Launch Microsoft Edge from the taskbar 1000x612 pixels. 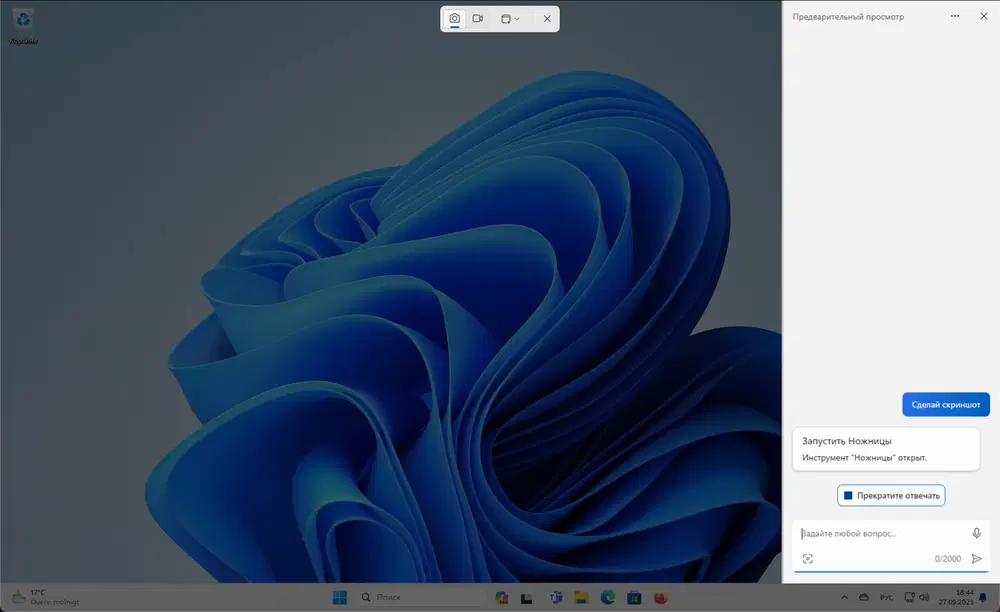[608, 597]
